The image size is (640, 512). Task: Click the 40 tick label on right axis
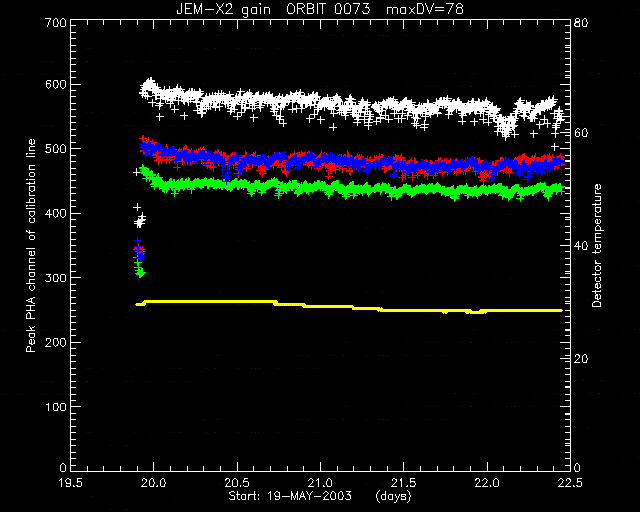(581, 246)
